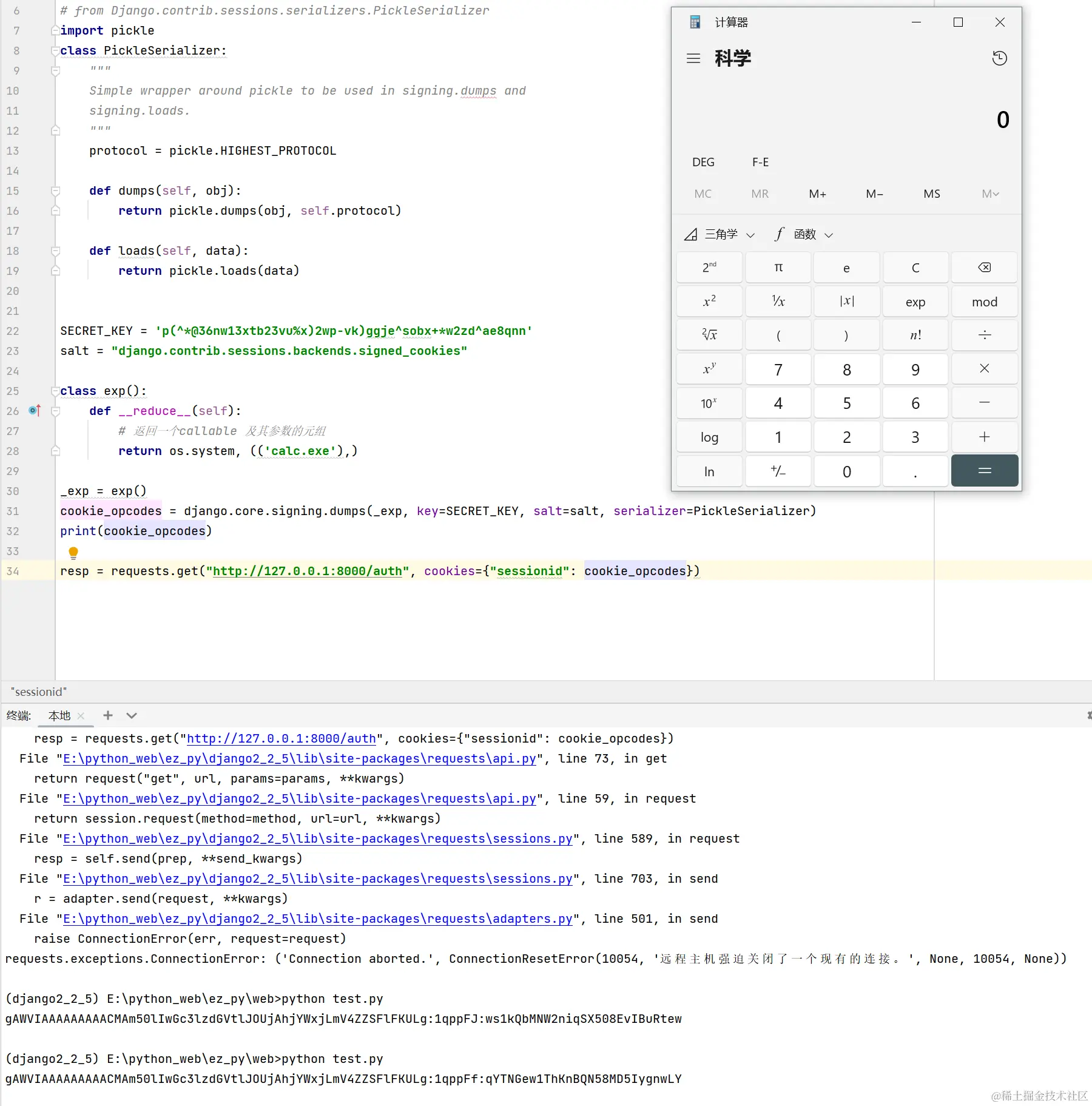Toggle DEG angle unit mode
This screenshot has height=1106, width=1092.
(703, 162)
